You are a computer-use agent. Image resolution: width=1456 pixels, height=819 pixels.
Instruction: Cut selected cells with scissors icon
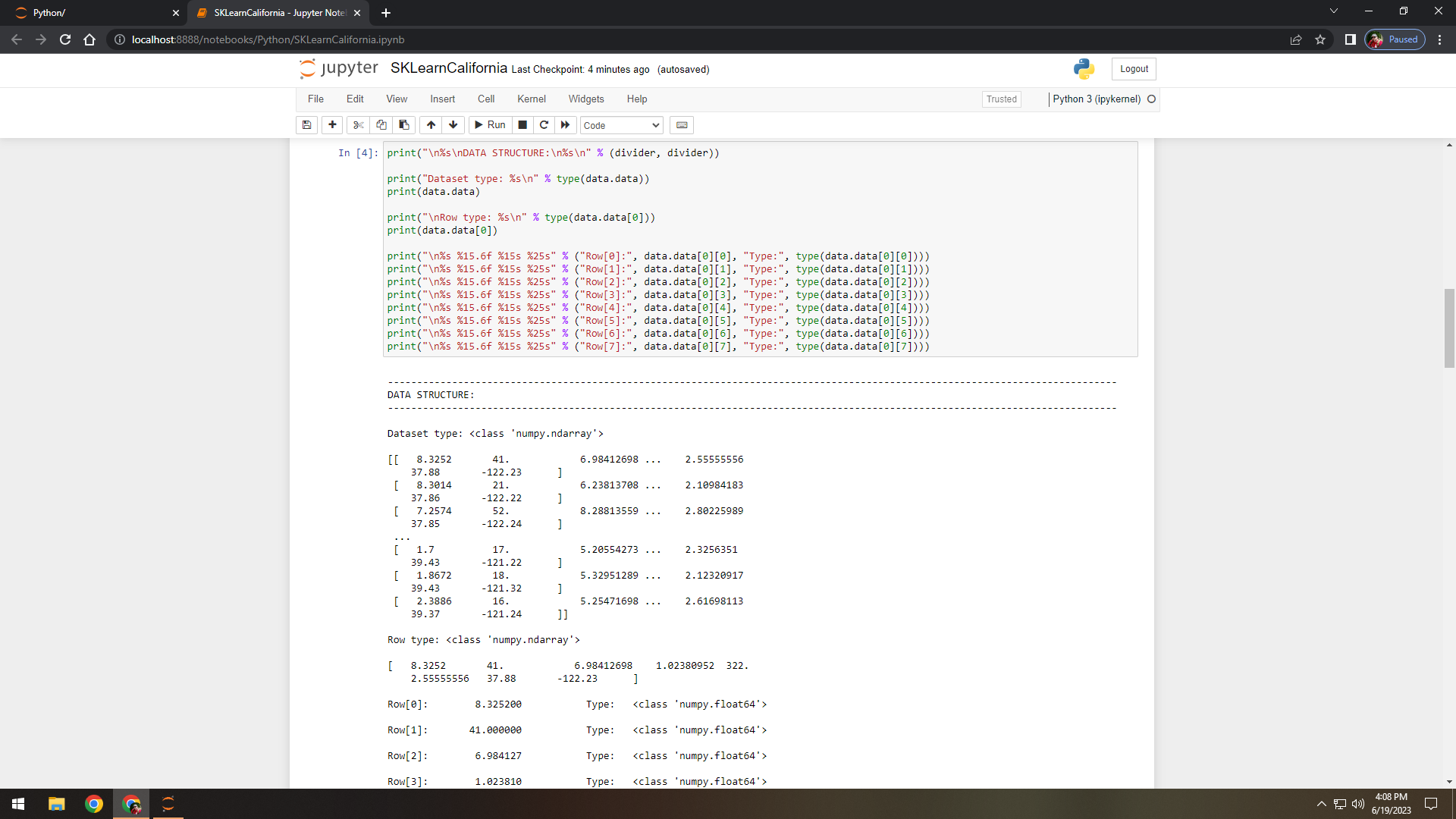[358, 125]
